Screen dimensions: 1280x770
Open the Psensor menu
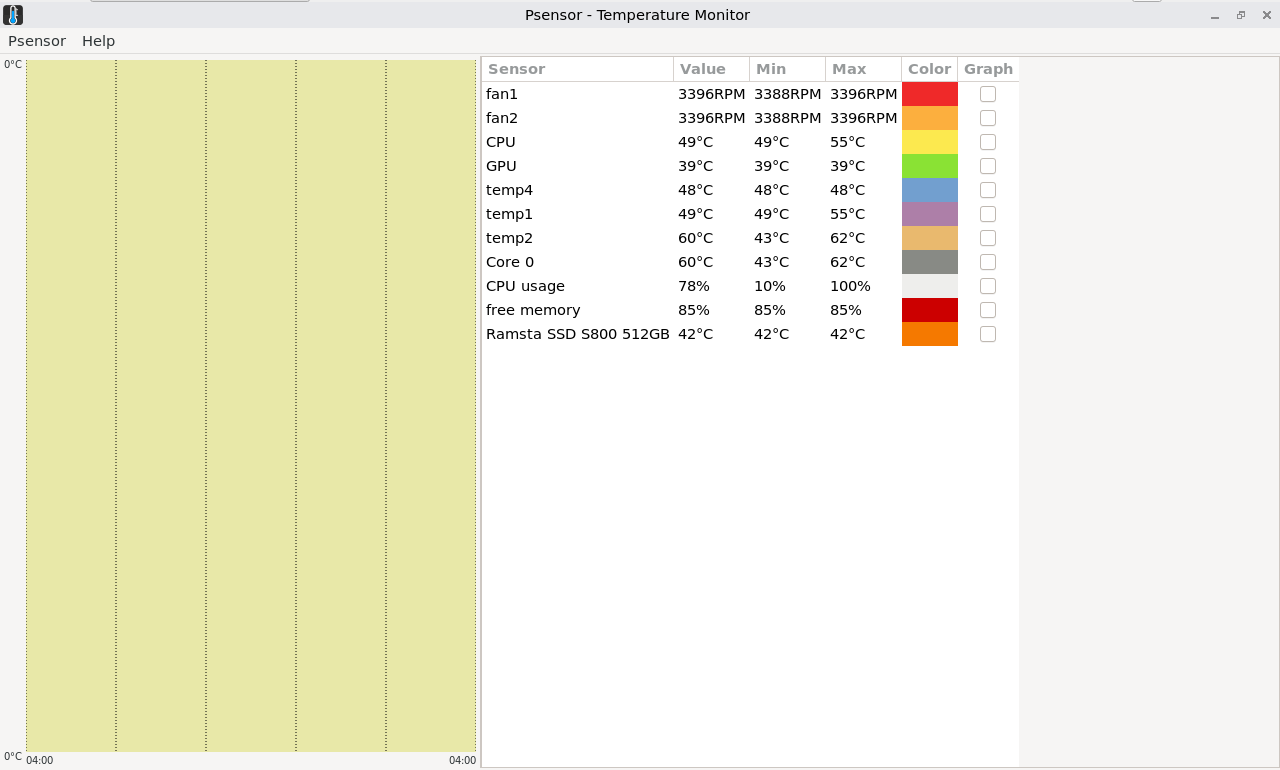pyautogui.click(x=37, y=41)
